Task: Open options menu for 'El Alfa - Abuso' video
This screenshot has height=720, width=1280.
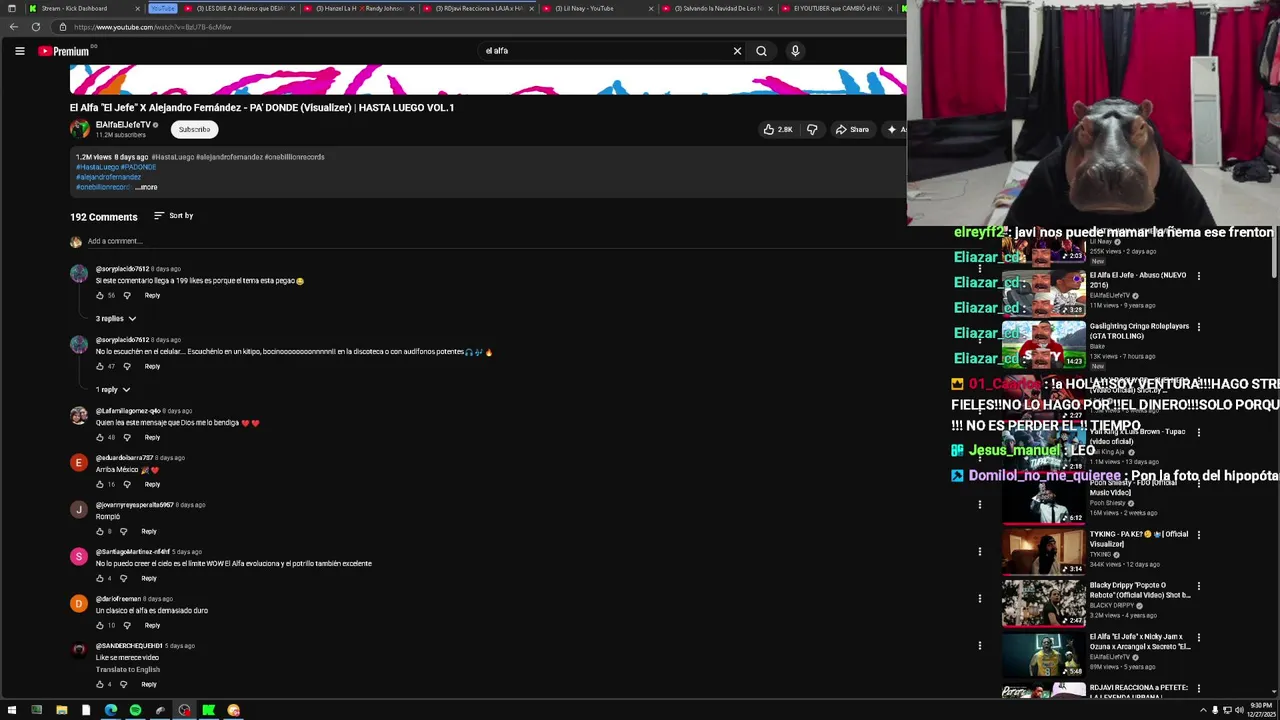Action: pos(1198,276)
